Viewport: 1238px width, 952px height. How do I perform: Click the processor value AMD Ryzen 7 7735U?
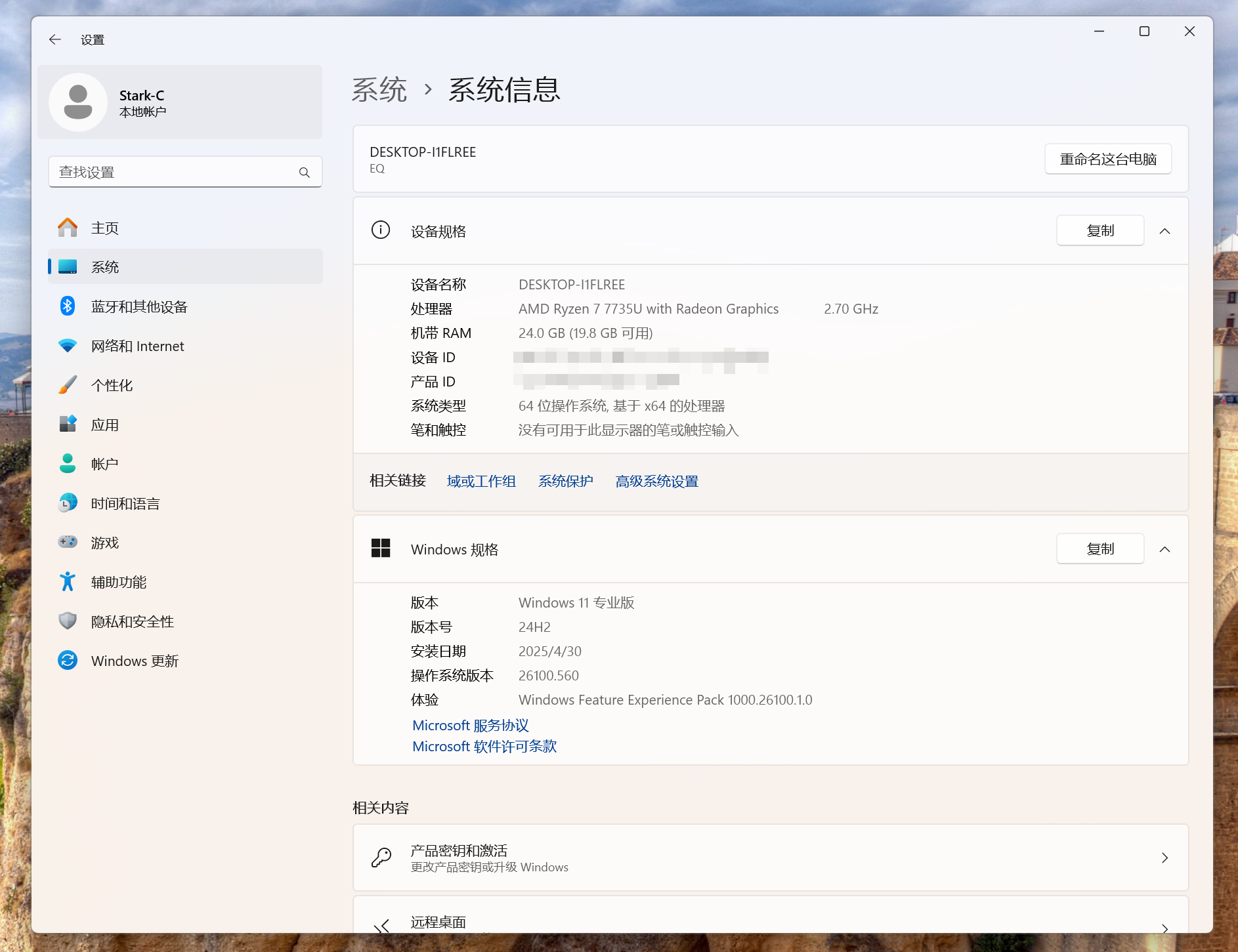(649, 308)
